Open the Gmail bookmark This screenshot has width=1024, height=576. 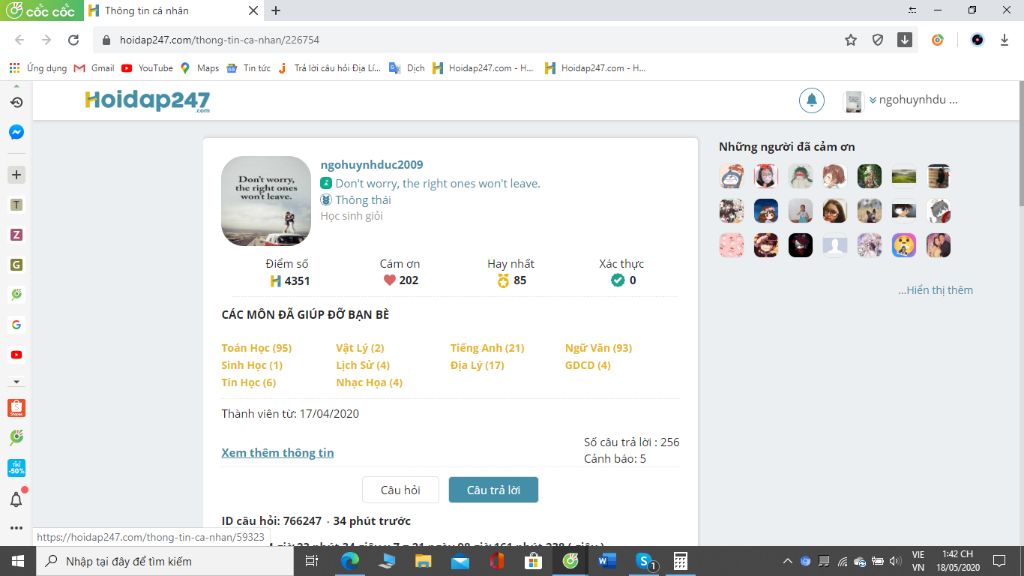coord(94,68)
